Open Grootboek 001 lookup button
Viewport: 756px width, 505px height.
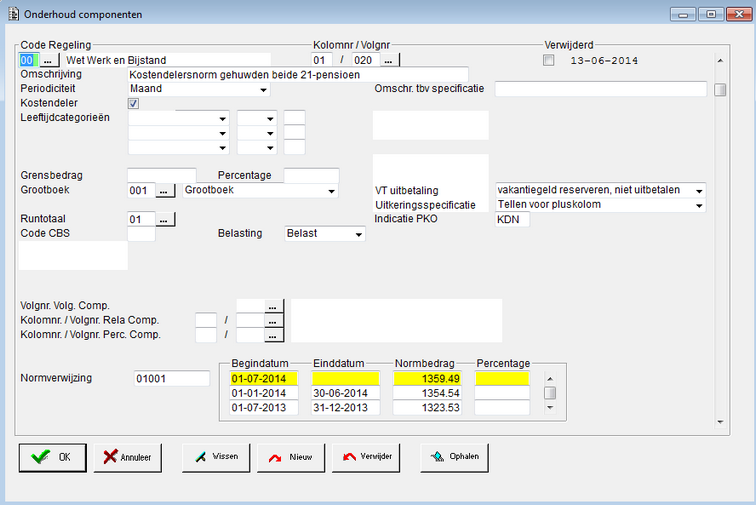point(164,191)
